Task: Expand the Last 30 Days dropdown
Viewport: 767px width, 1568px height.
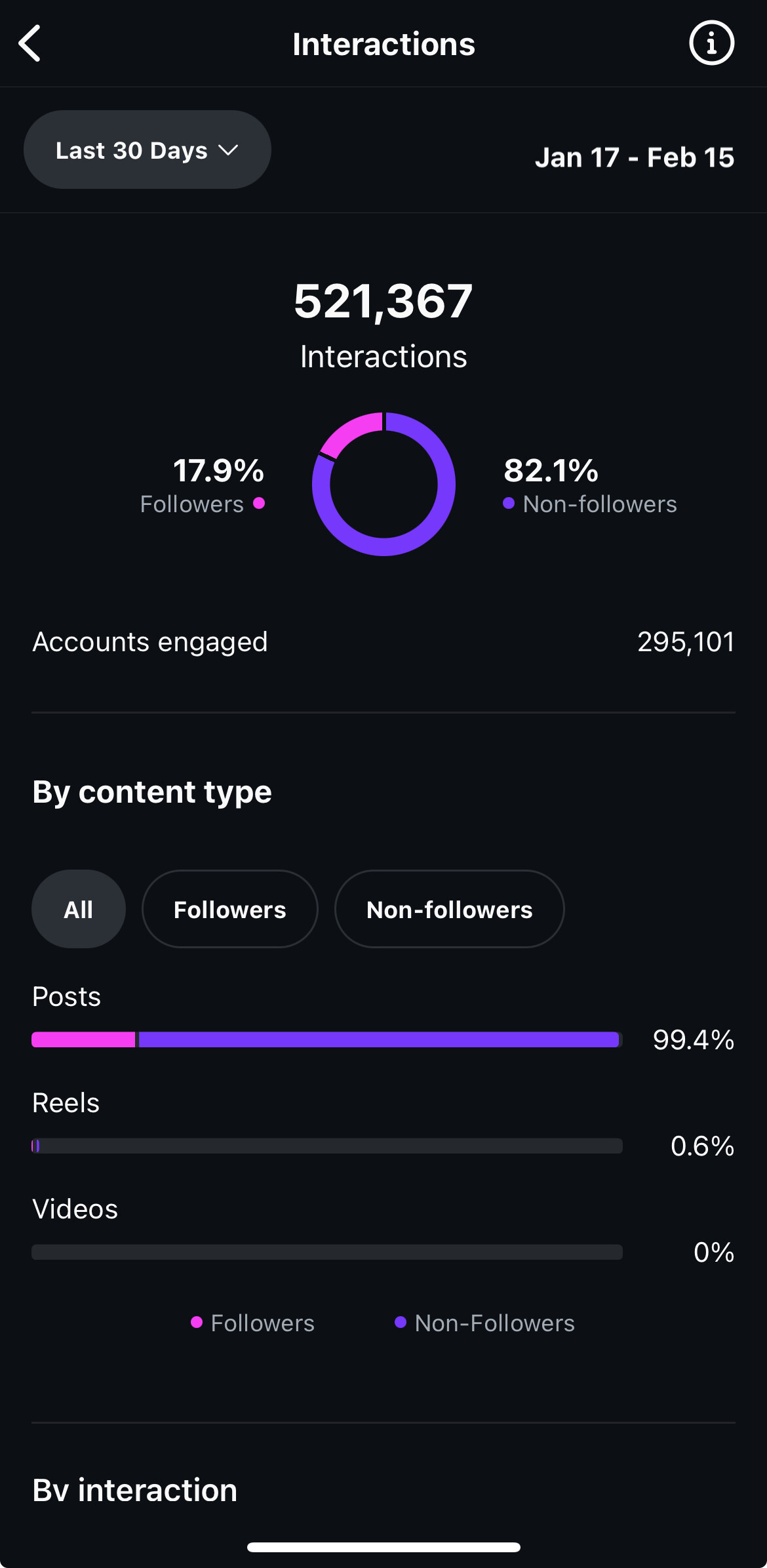Action: click(x=147, y=150)
